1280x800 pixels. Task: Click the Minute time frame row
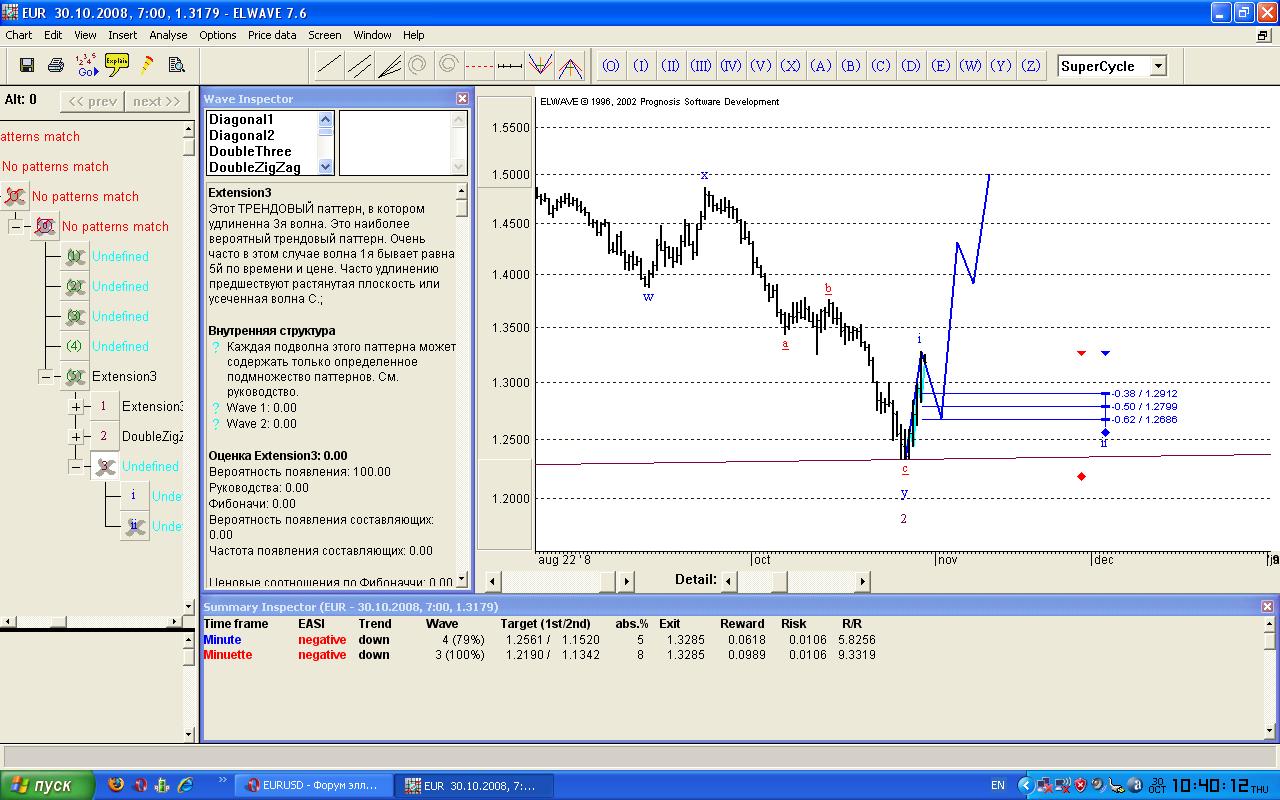pos(539,640)
